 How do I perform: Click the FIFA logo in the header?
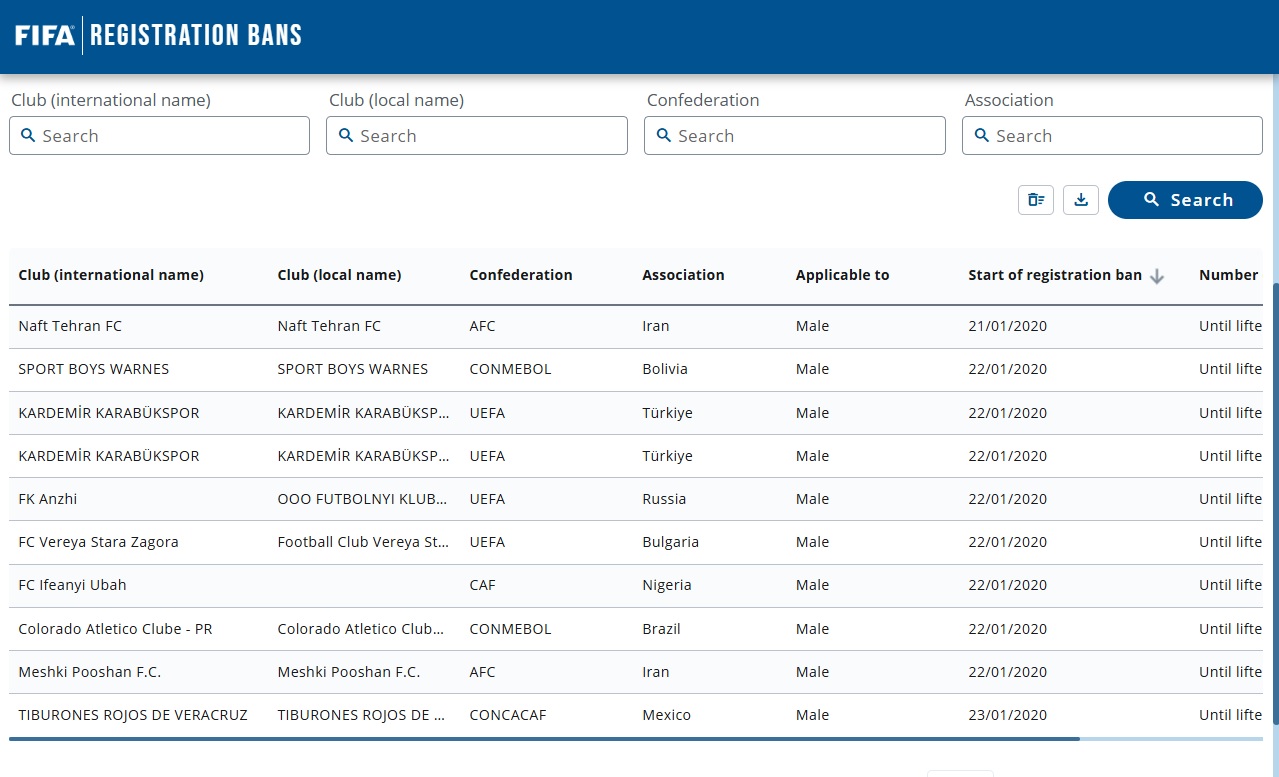click(x=45, y=36)
